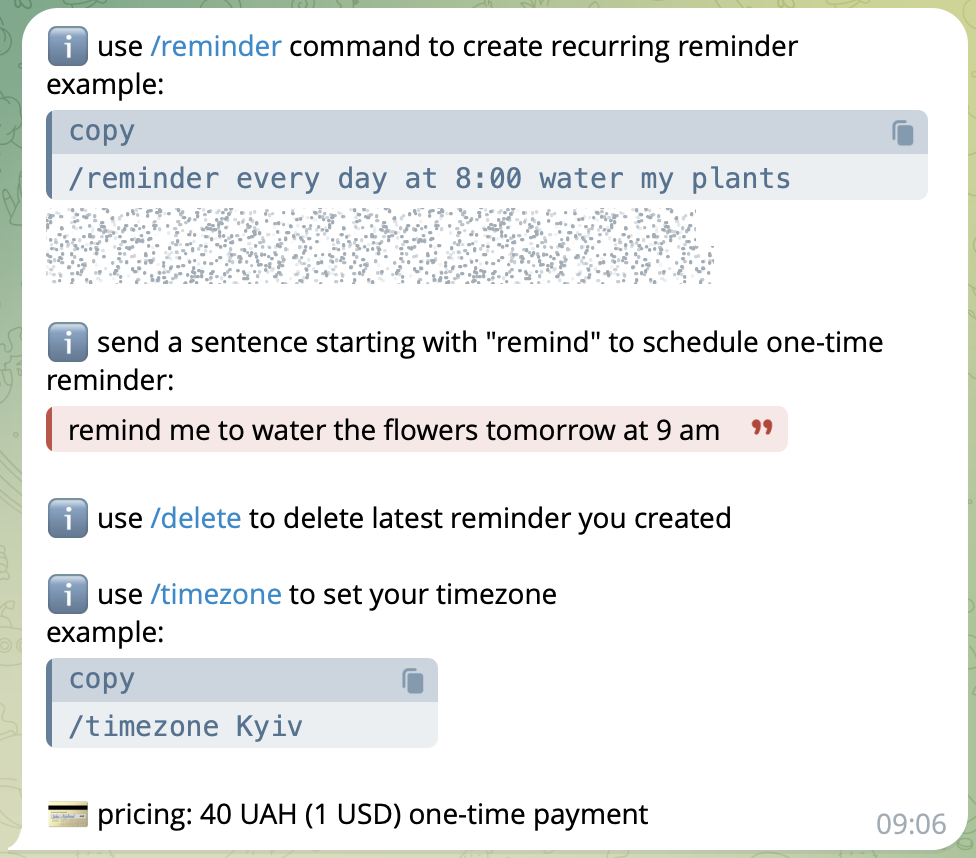Click the red quotation mark icon
This screenshot has width=976, height=858.
coord(762,427)
